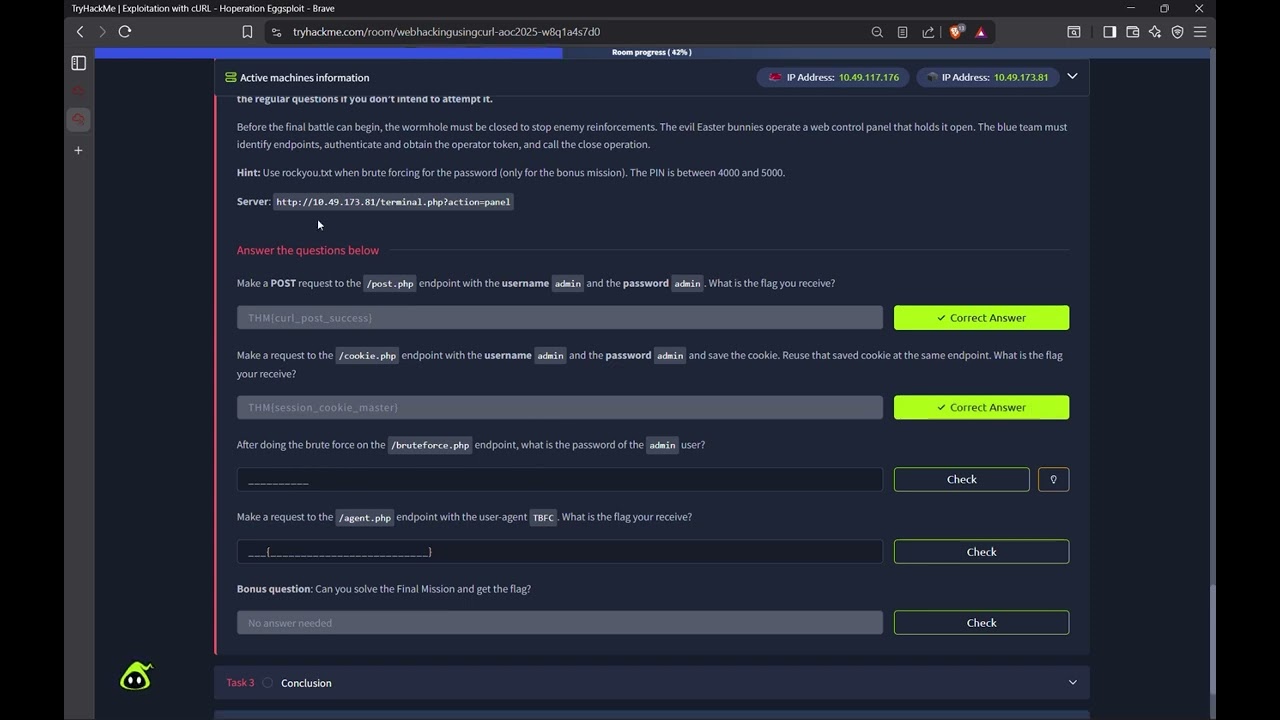Viewport: 1280px width, 720px height.
Task: Click Correct Answer for curl_post_success flag
Action: (981, 318)
